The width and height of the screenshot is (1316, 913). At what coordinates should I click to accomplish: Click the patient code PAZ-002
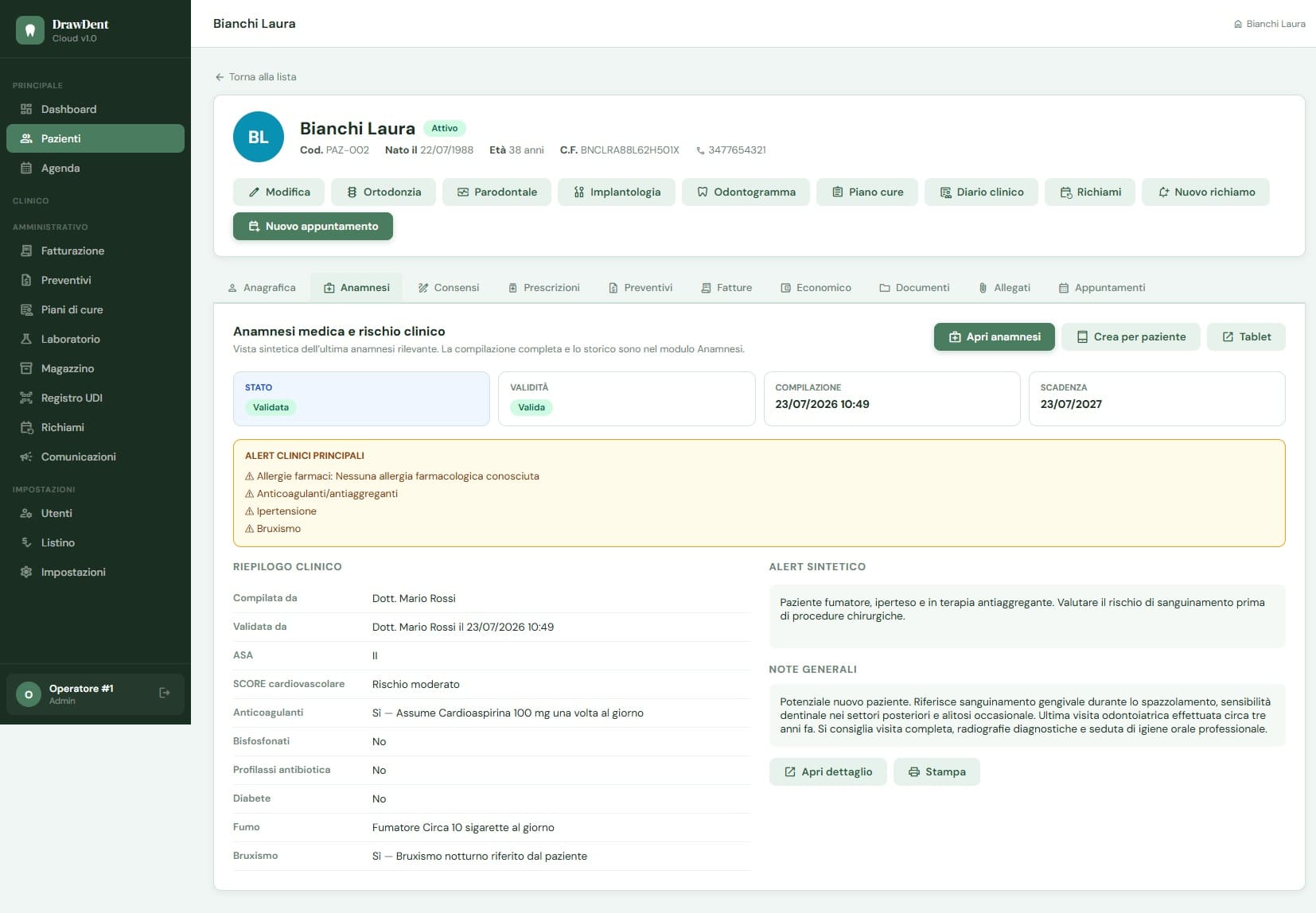pyautogui.click(x=348, y=150)
